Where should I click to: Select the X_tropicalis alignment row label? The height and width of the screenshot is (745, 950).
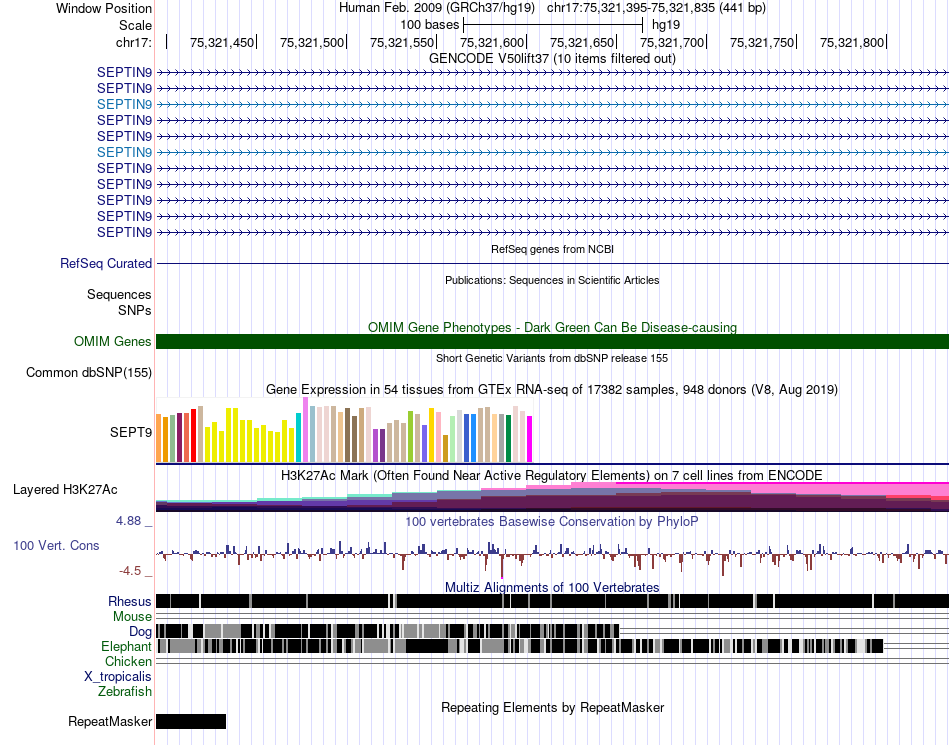118,677
